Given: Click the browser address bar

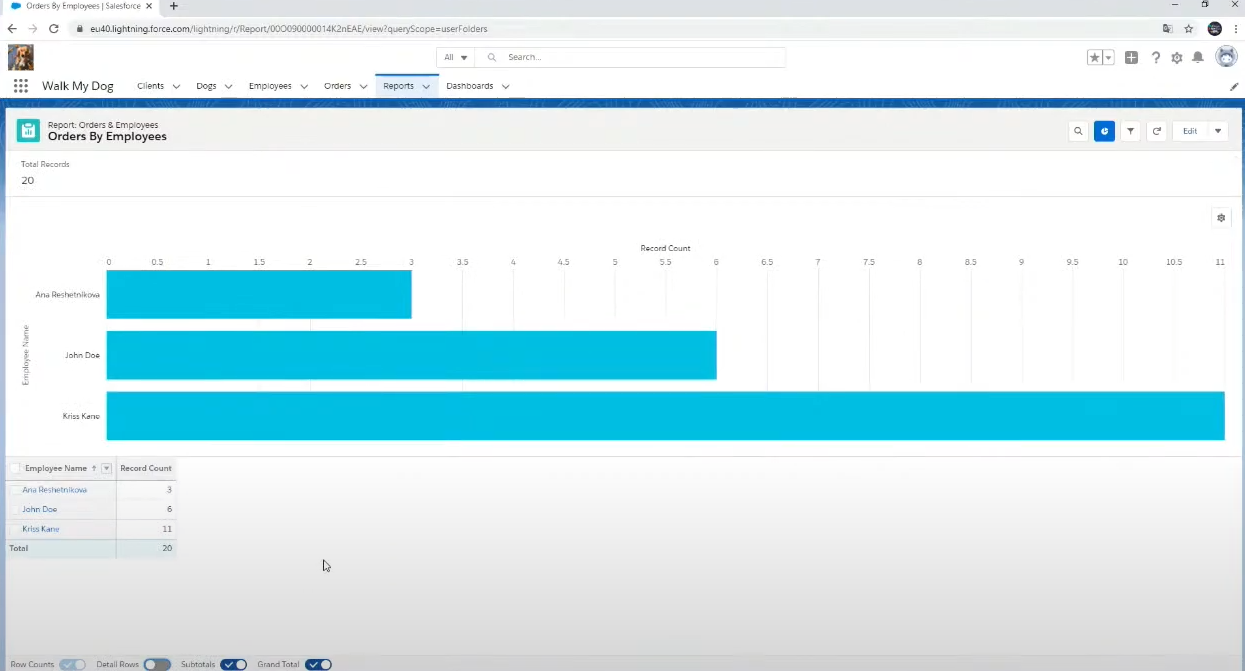Looking at the screenshot, I should coord(620,29).
